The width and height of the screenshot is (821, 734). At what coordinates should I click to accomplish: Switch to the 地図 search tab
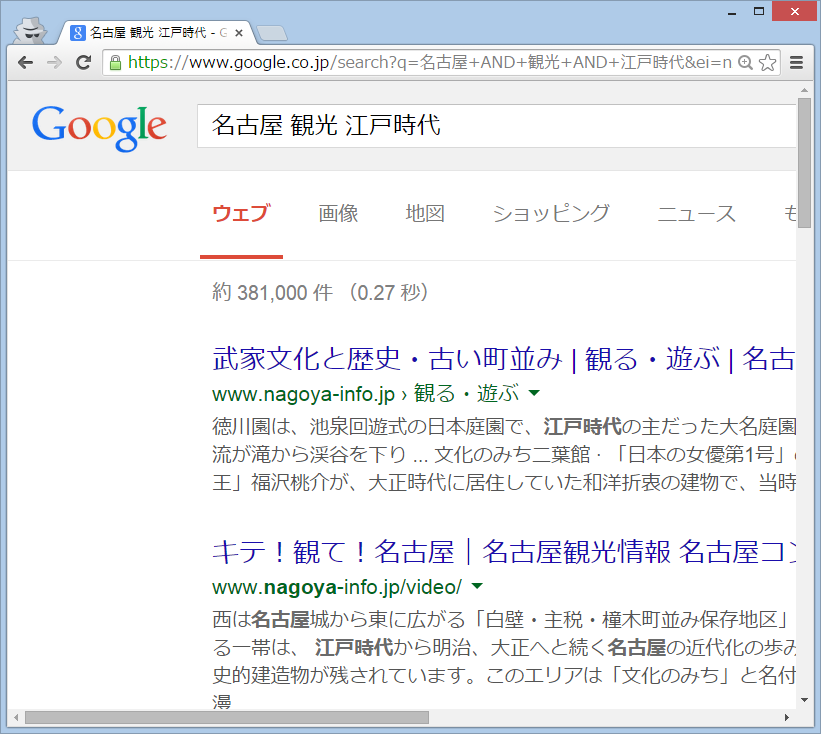(425, 213)
